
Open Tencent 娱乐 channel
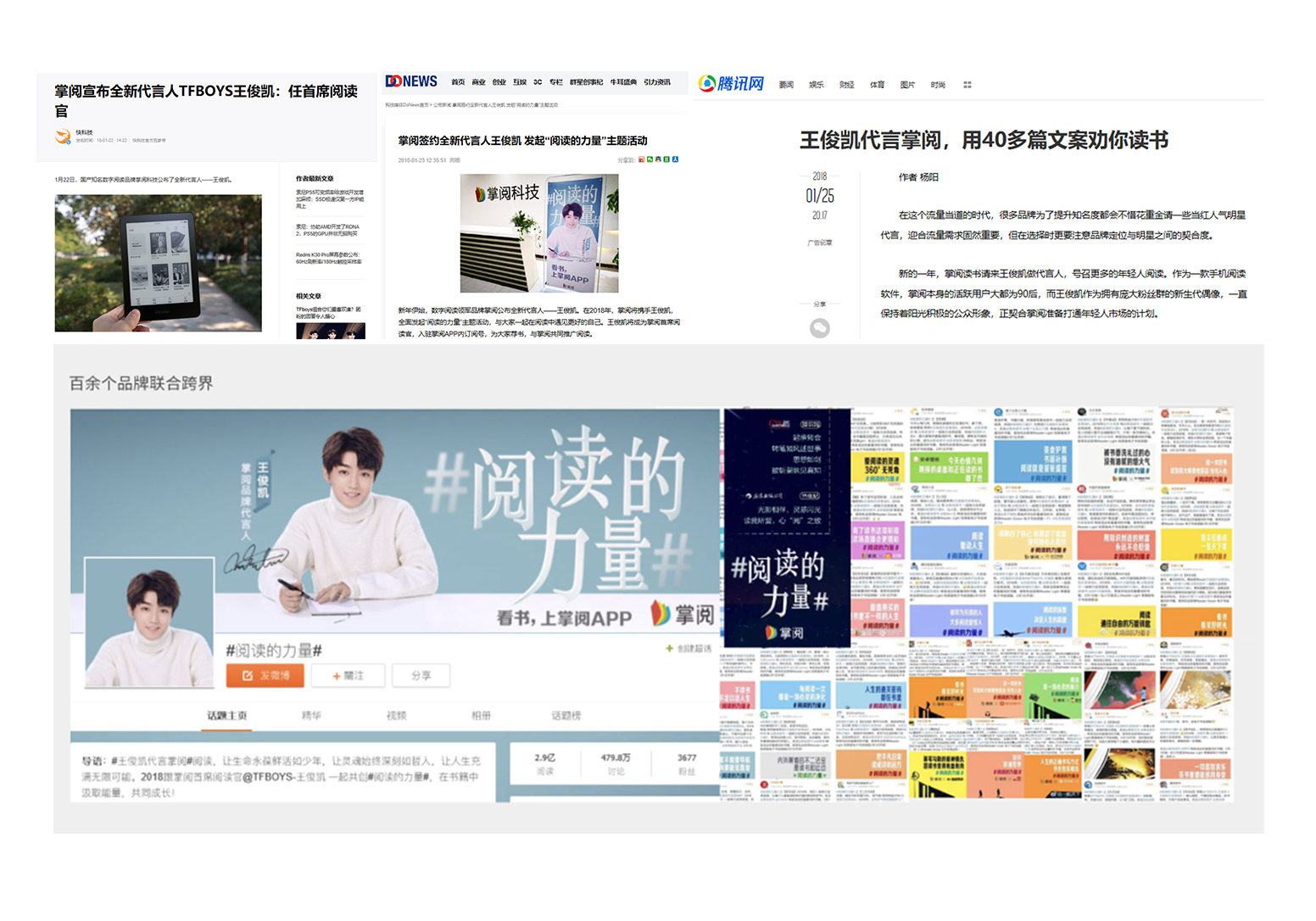pyautogui.click(x=817, y=85)
